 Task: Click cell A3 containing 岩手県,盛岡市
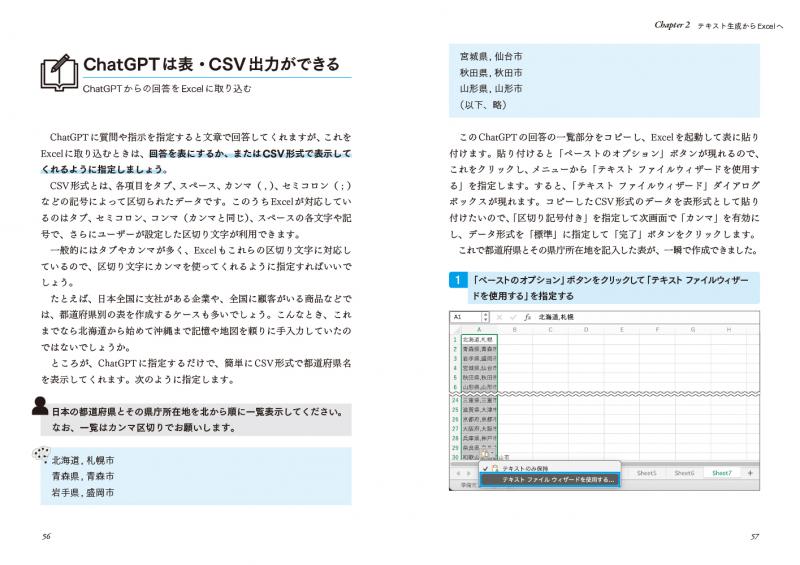click(x=479, y=359)
